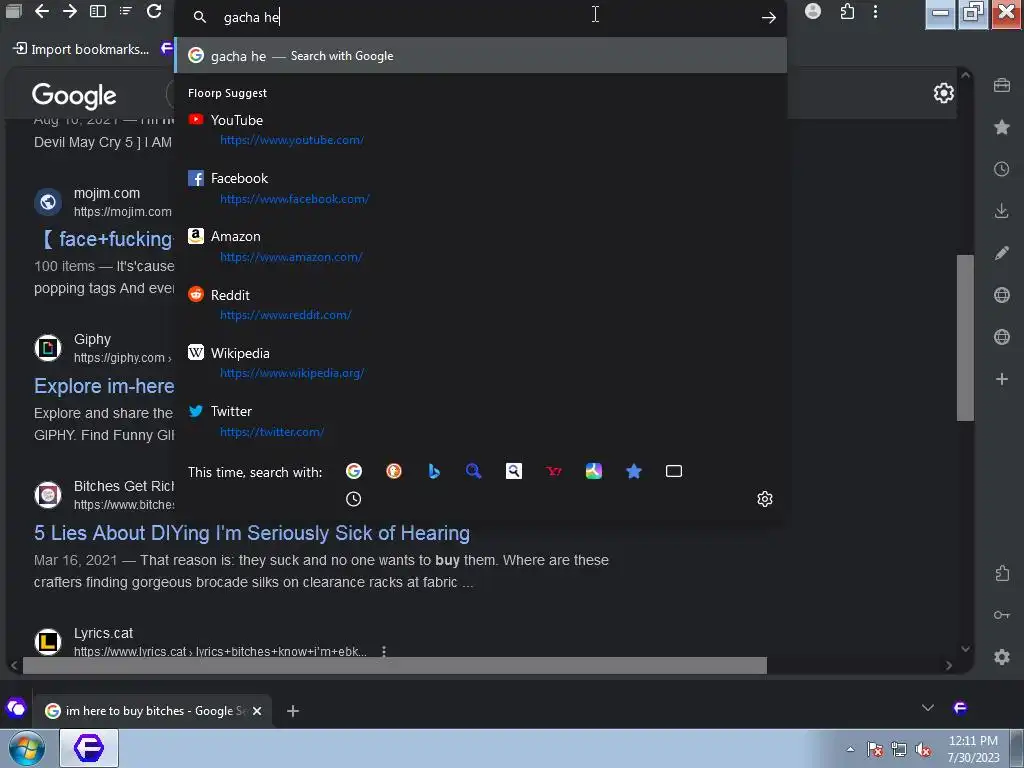The width and height of the screenshot is (1024, 768).
Task: Open downloads icon in right sidebar
Action: (x=1002, y=211)
